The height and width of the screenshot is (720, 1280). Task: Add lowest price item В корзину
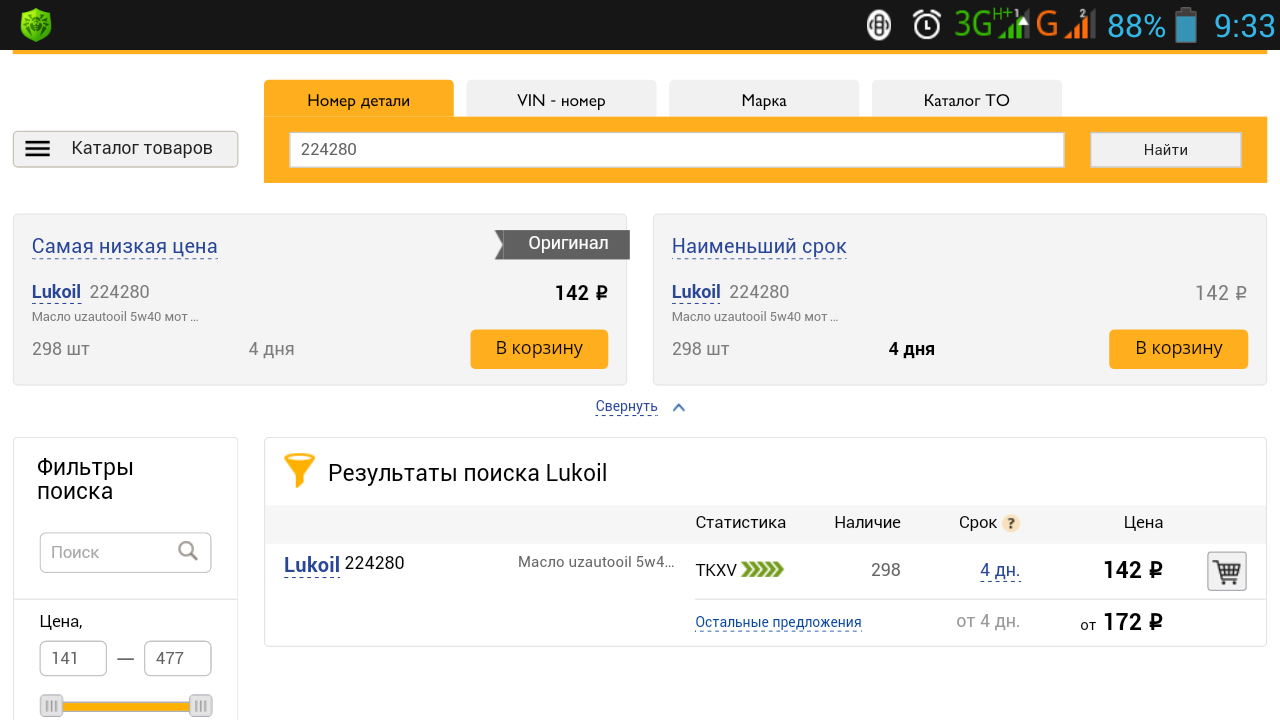pos(539,349)
